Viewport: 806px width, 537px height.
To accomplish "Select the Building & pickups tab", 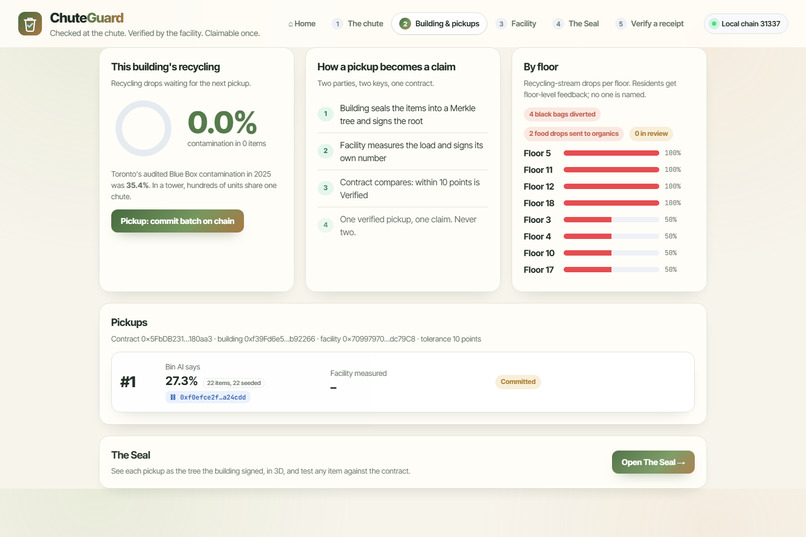I will click(x=439, y=24).
